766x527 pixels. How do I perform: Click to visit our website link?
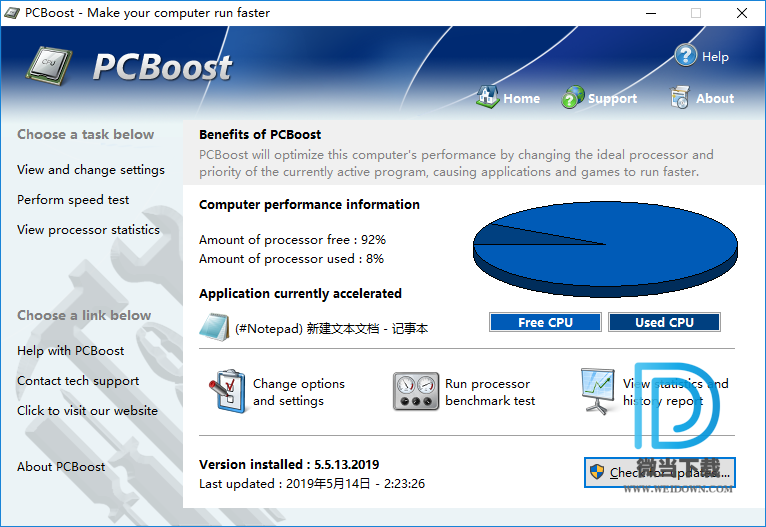(87, 411)
